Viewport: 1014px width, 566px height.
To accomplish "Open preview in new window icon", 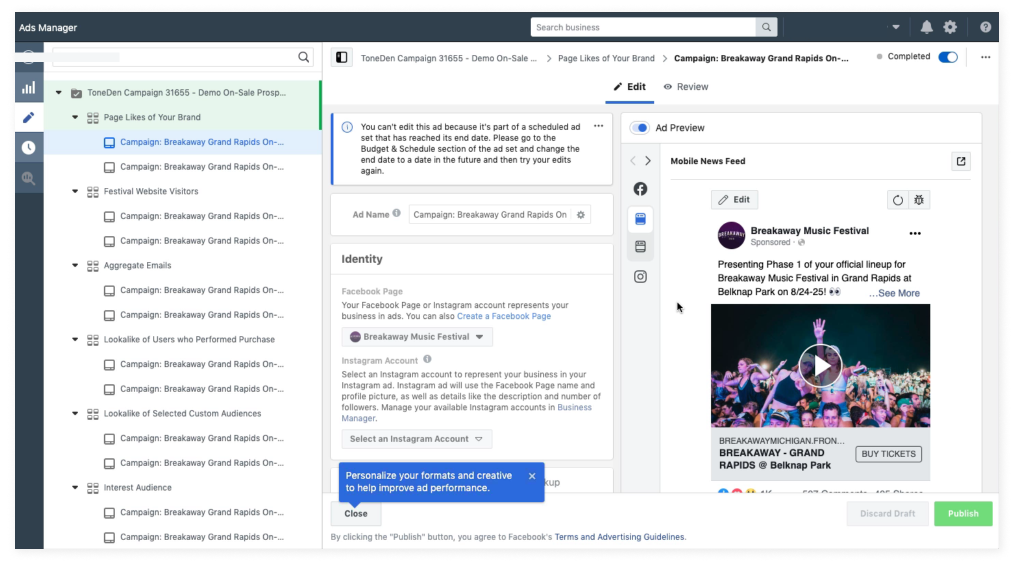I will click(x=961, y=161).
